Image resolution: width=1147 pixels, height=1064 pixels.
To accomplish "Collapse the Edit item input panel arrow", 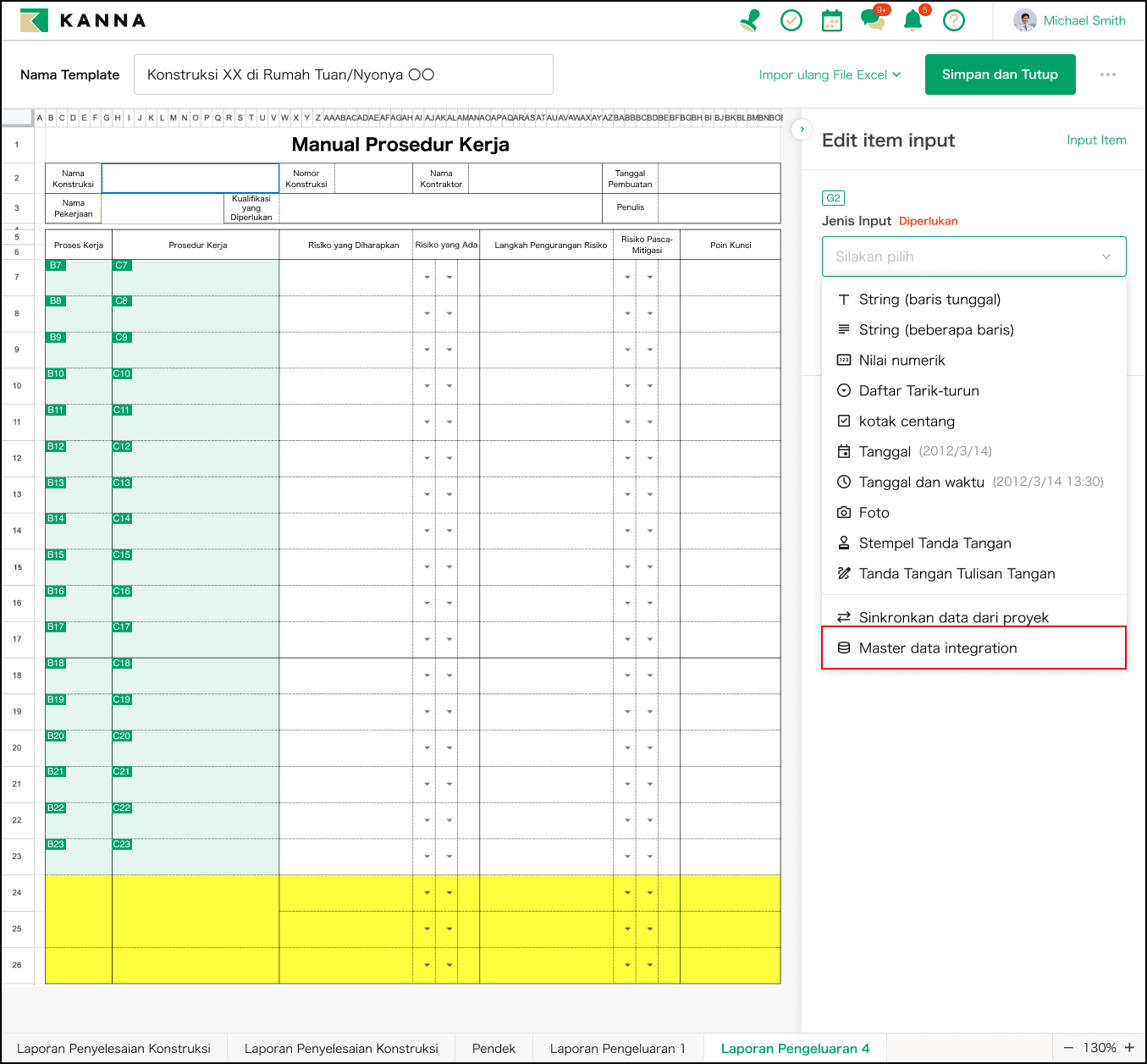I will pyautogui.click(x=802, y=130).
